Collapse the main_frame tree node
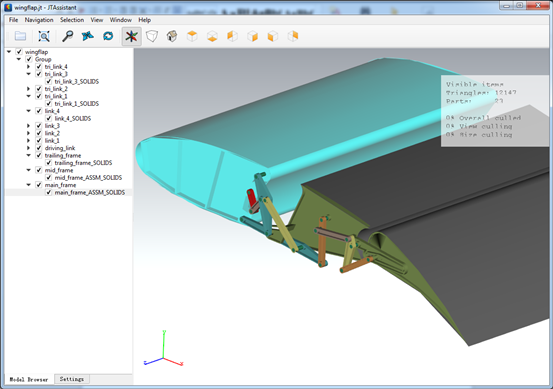This screenshot has height=389, width=553. point(29,184)
